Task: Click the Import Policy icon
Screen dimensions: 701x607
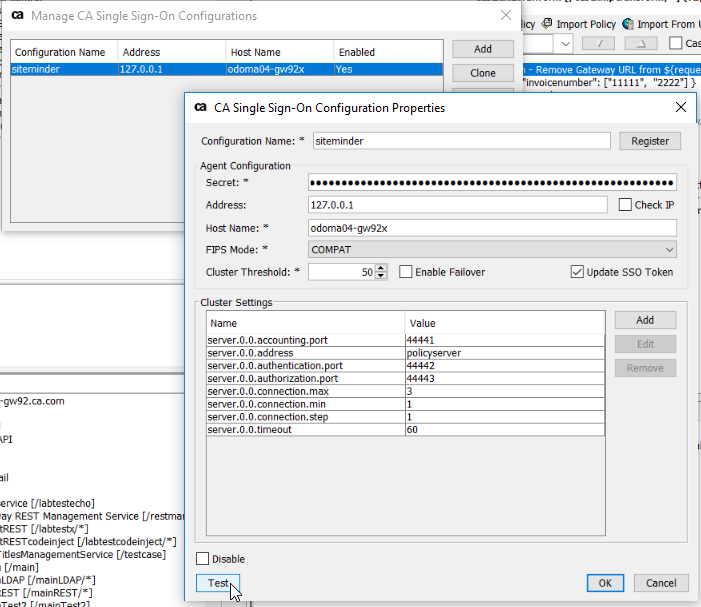Action: coord(546,23)
